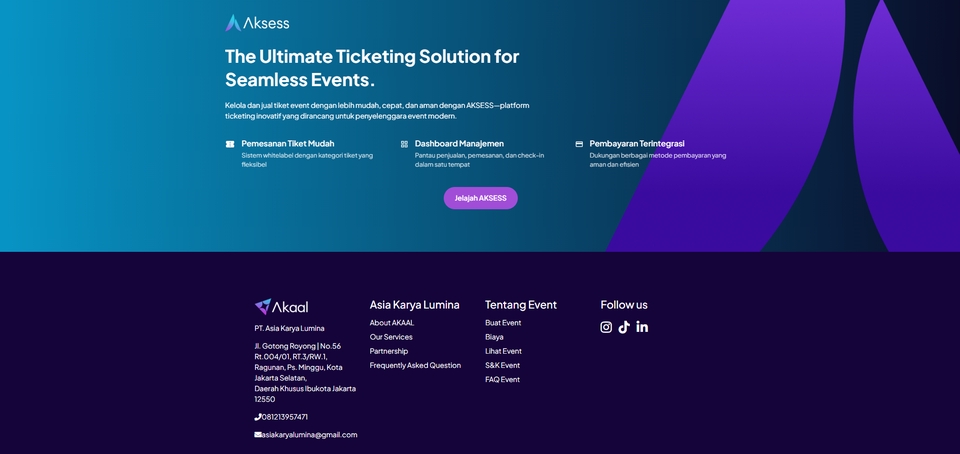This screenshot has width=960, height=454.
Task: Open the Instagram profile icon
Action: click(606, 327)
